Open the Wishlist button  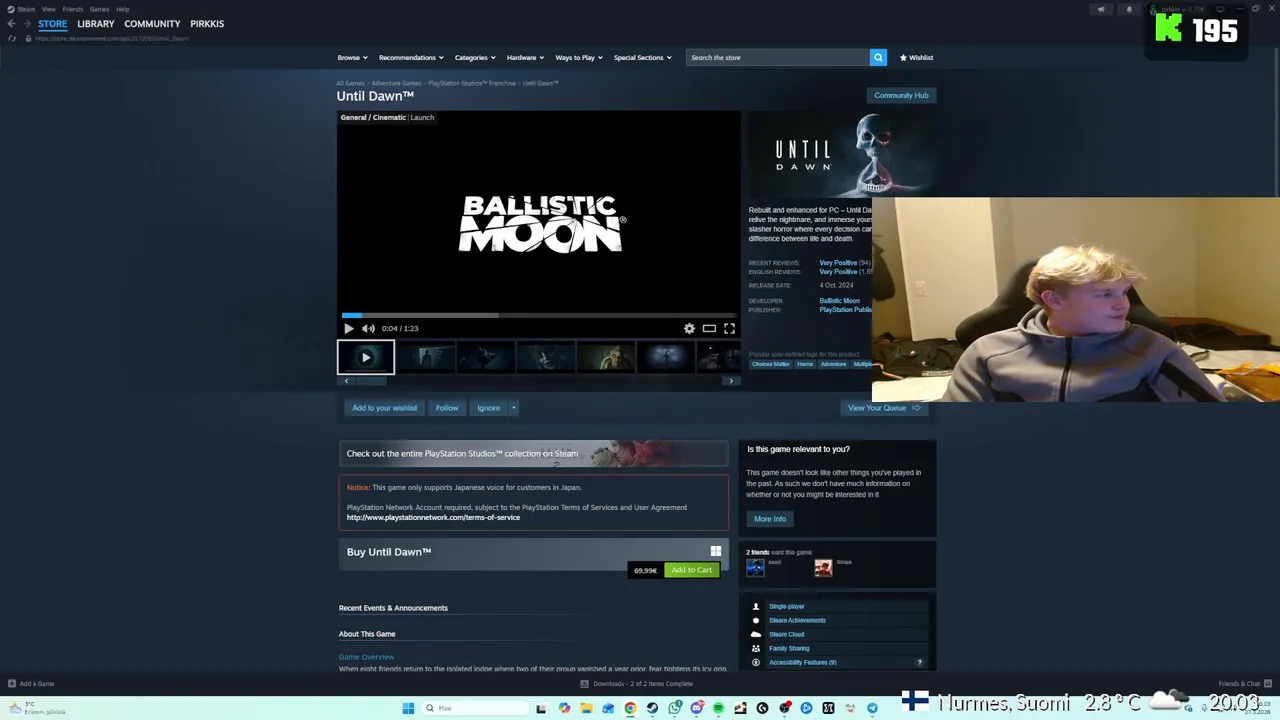(916, 57)
